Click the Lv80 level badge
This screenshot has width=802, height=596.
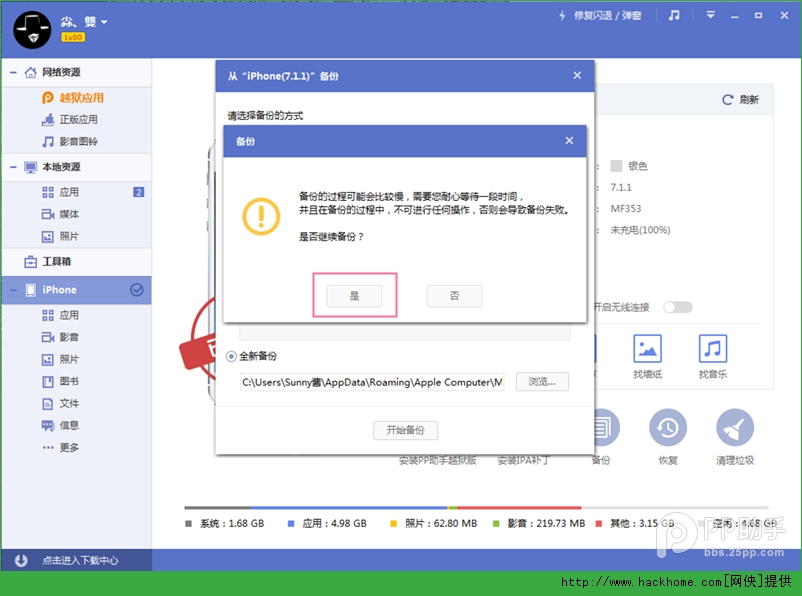73,37
